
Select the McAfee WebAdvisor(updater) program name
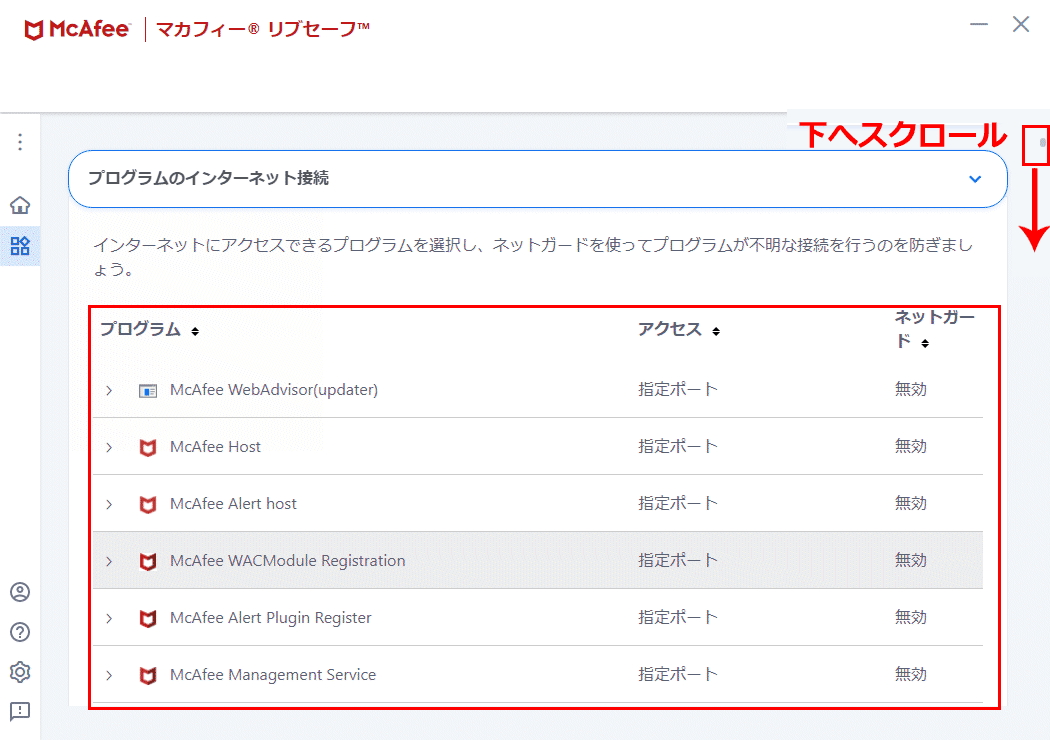click(274, 390)
